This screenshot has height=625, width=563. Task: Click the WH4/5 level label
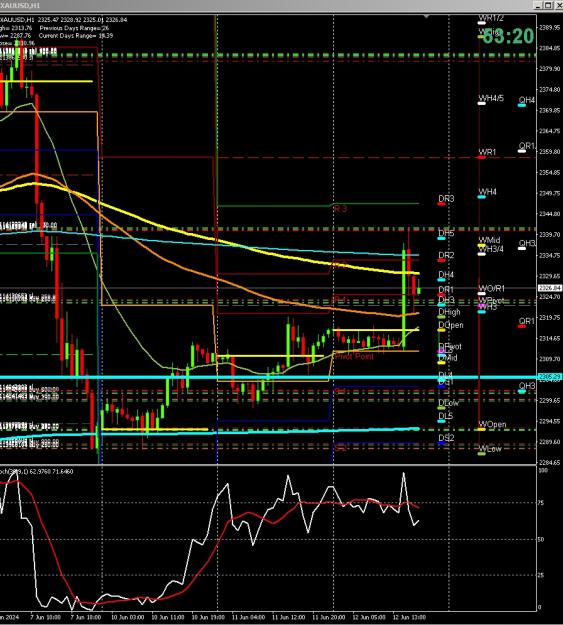pos(491,98)
